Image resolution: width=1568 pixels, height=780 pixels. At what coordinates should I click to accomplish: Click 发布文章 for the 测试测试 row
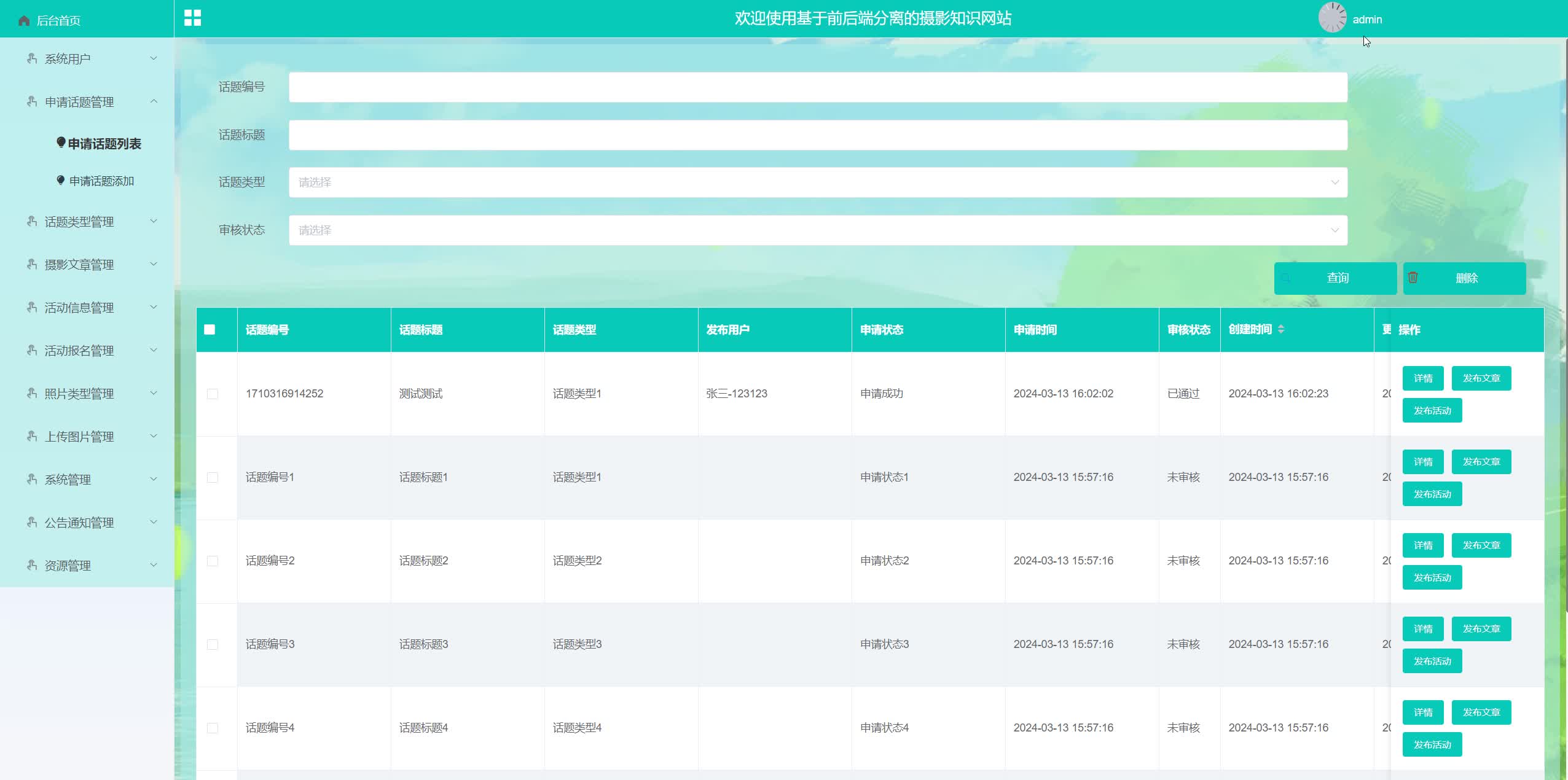1481,378
